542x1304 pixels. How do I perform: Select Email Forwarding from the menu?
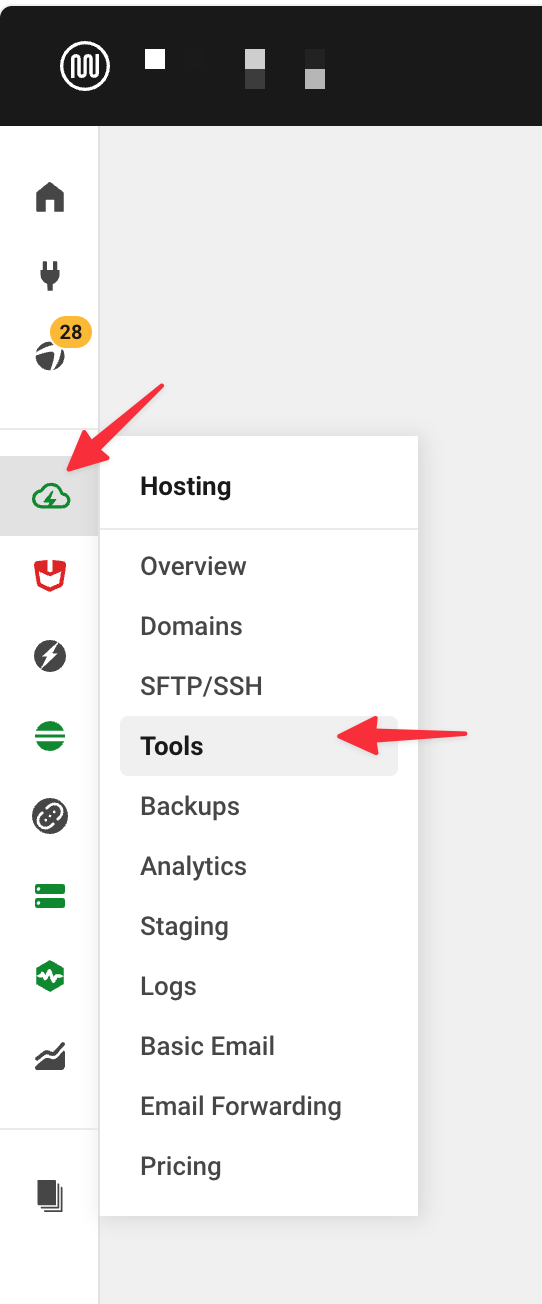241,1106
